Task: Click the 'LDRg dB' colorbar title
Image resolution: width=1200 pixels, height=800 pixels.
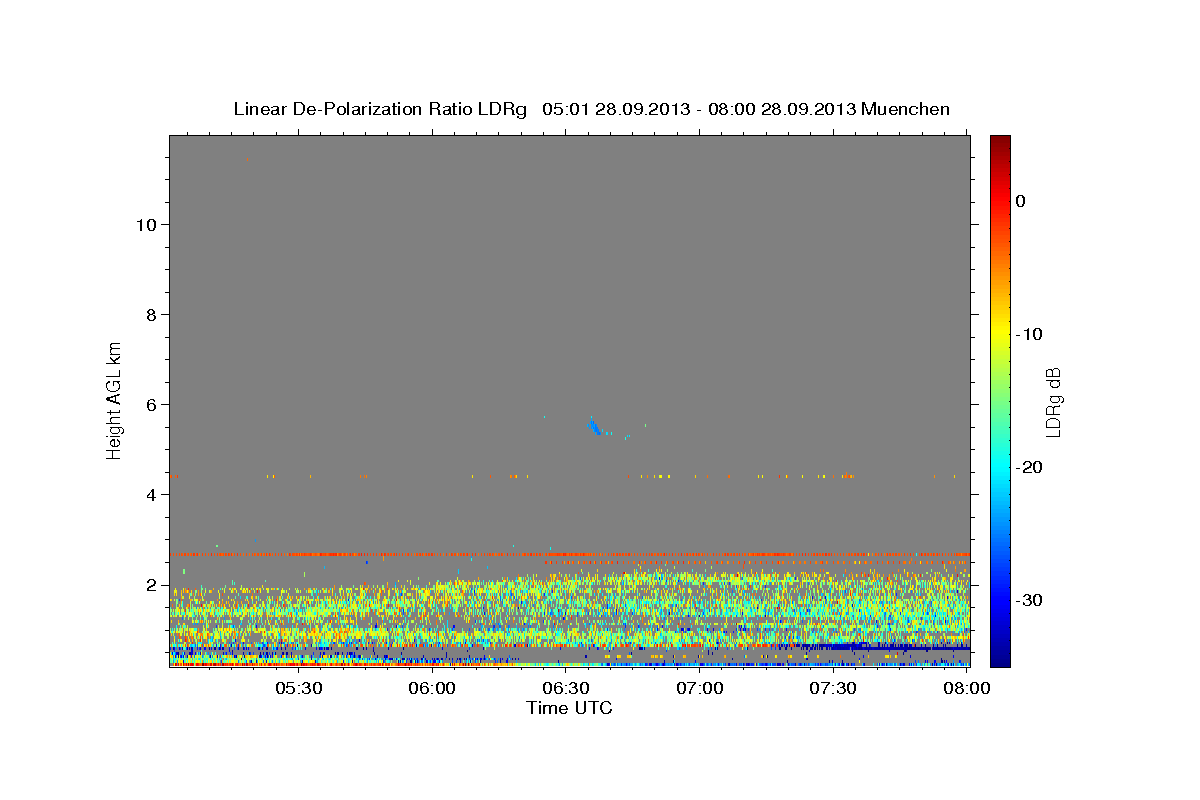Action: pyautogui.click(x=1053, y=402)
